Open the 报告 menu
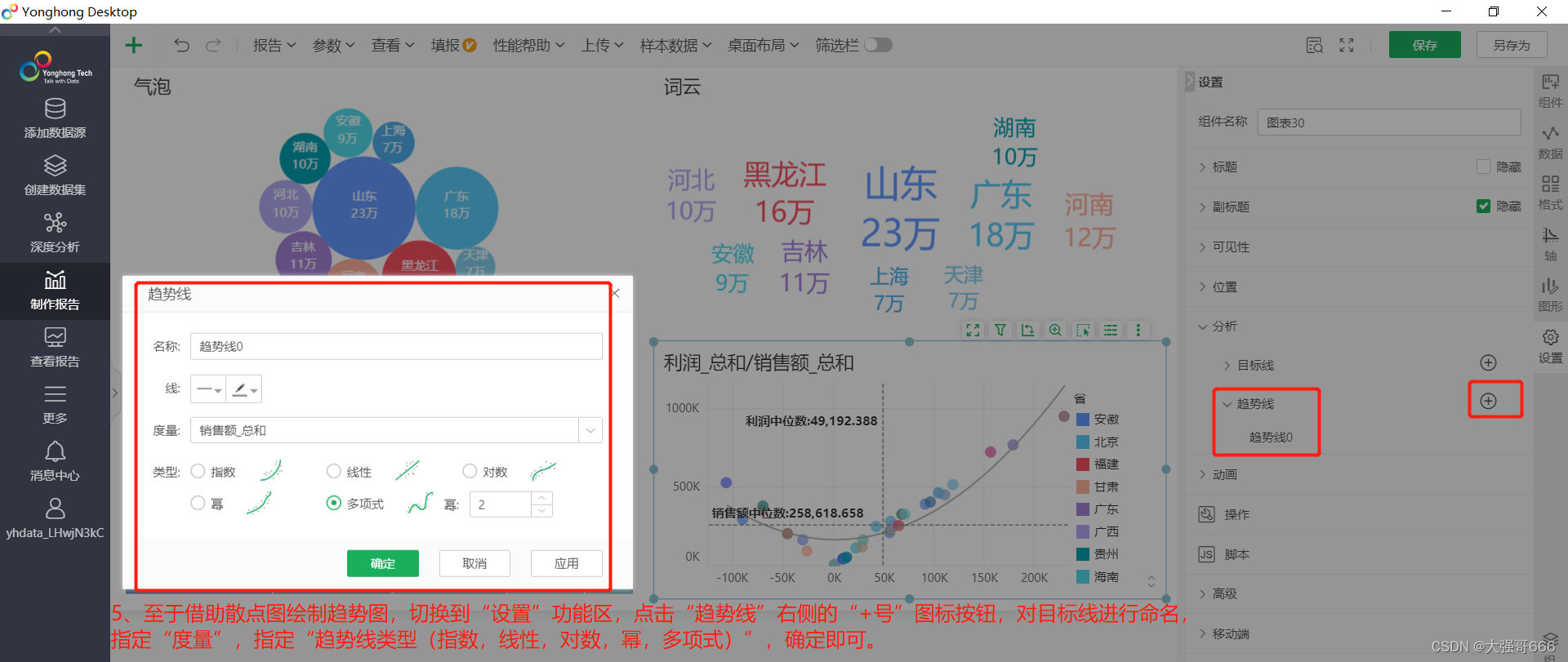The width and height of the screenshot is (1568, 662). (x=274, y=46)
